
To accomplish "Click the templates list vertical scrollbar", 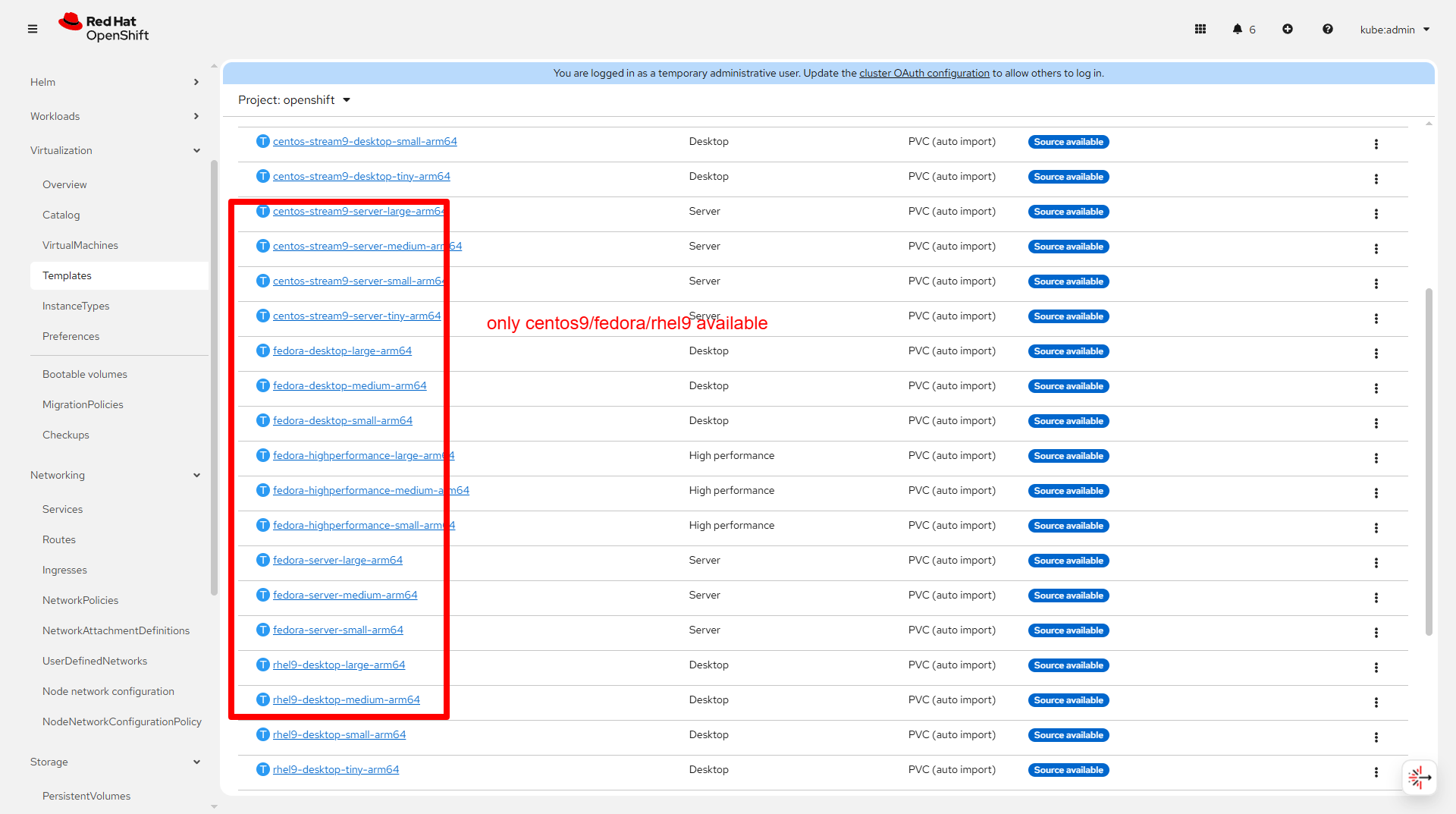I will [x=1429, y=461].
